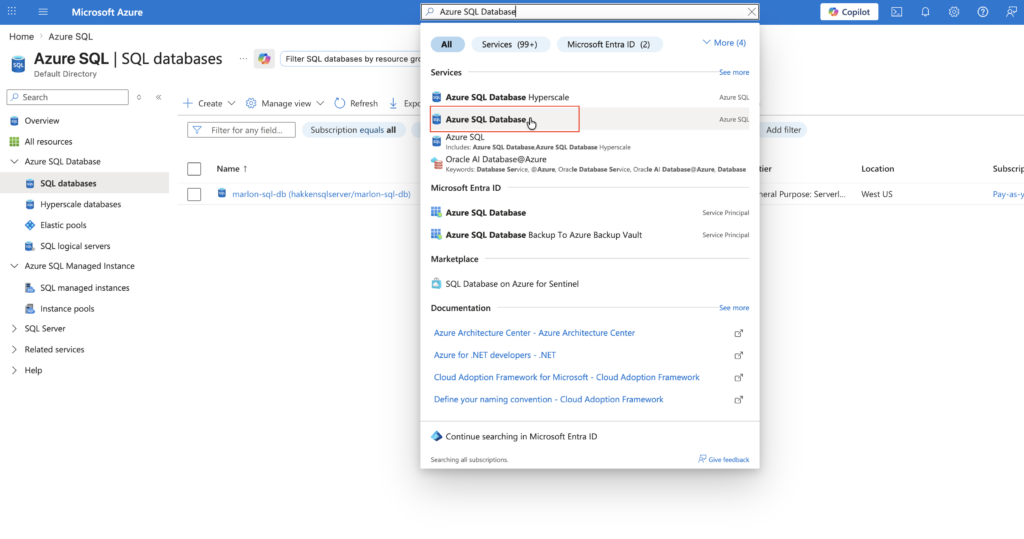The width and height of the screenshot is (1024, 539).
Task: Sort by the Name column header
Action: point(232,169)
